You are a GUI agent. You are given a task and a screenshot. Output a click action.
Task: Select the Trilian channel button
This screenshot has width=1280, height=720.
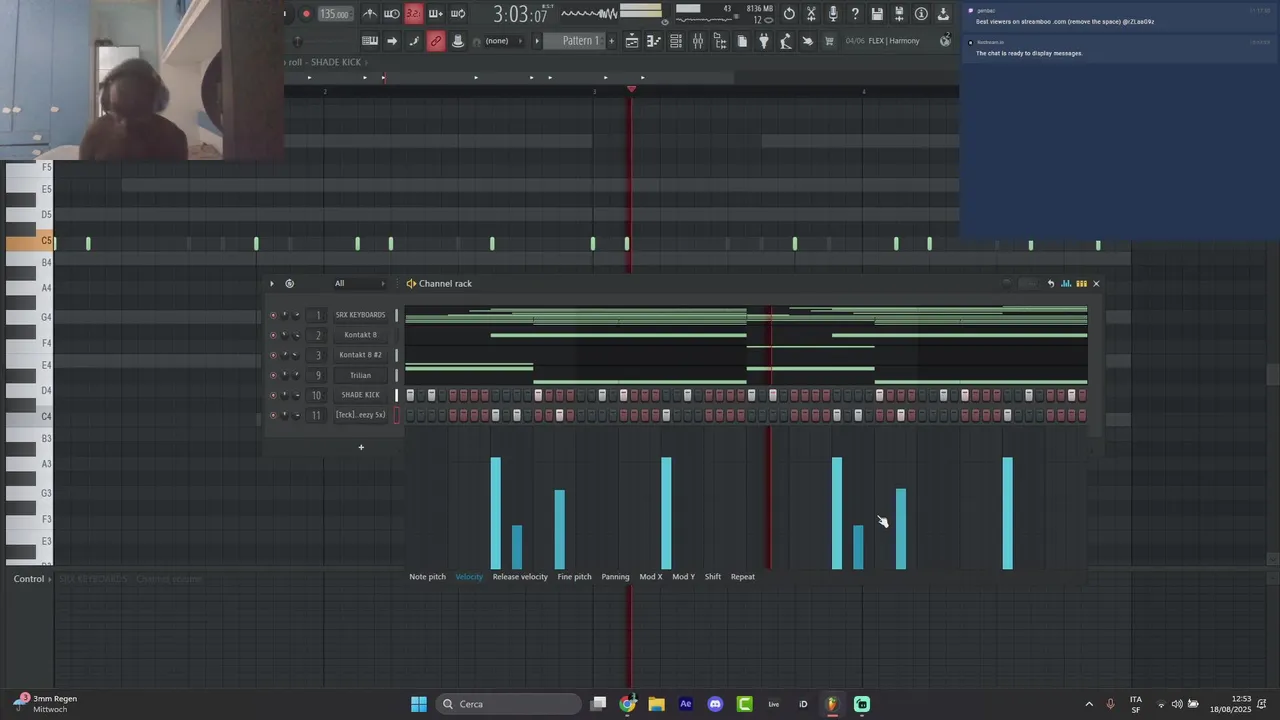point(360,375)
